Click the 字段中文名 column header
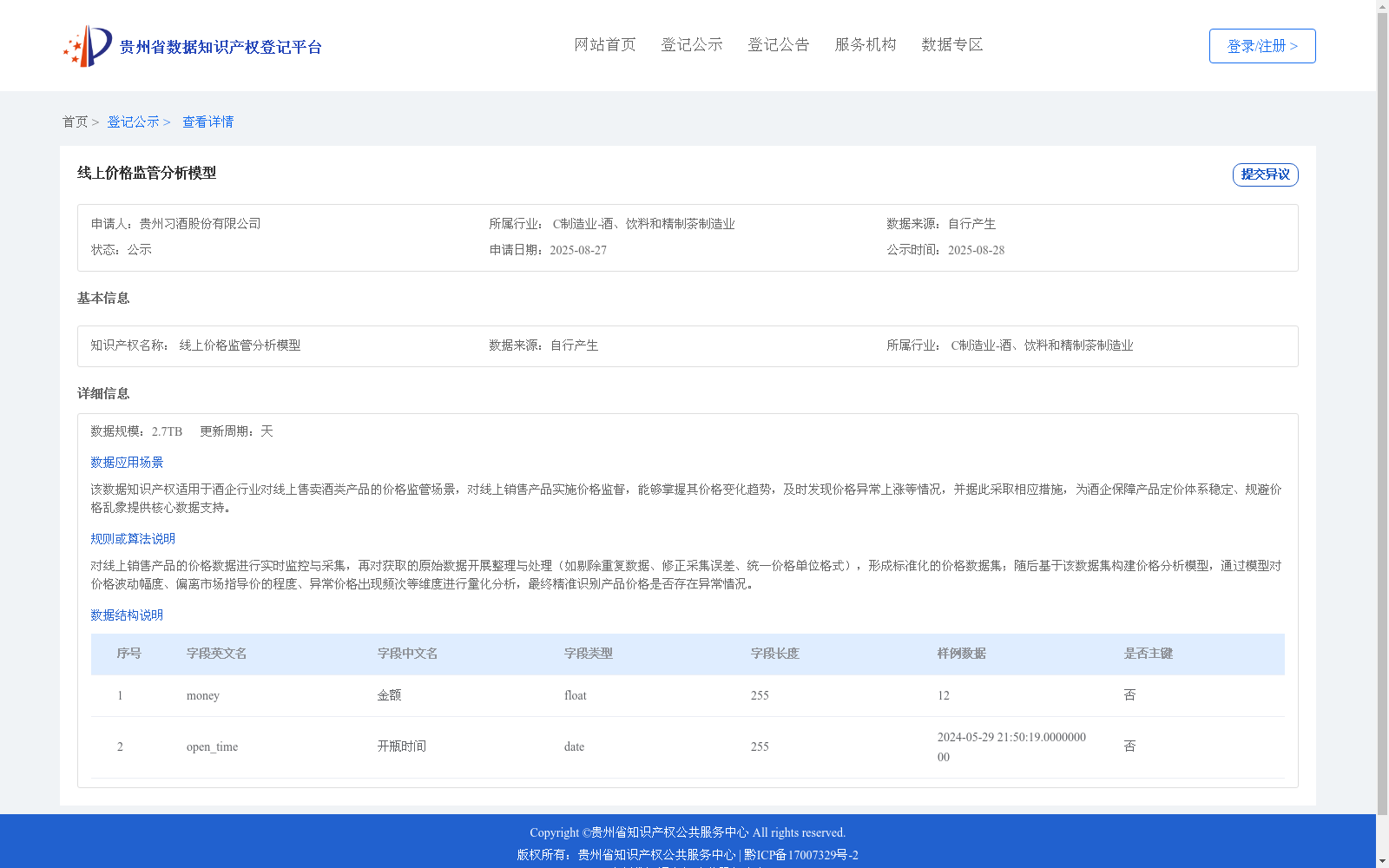This screenshot has width=1389, height=868. [x=408, y=654]
